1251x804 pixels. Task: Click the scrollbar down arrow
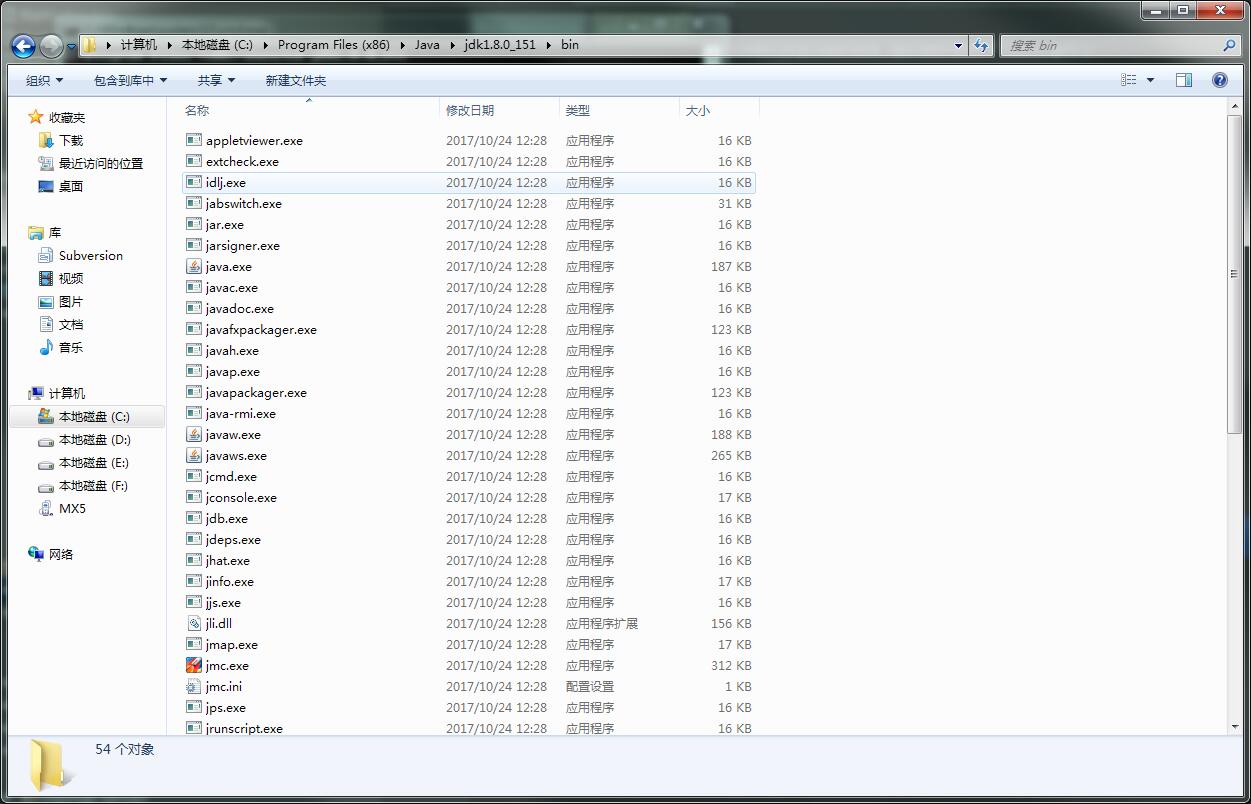click(x=1234, y=726)
